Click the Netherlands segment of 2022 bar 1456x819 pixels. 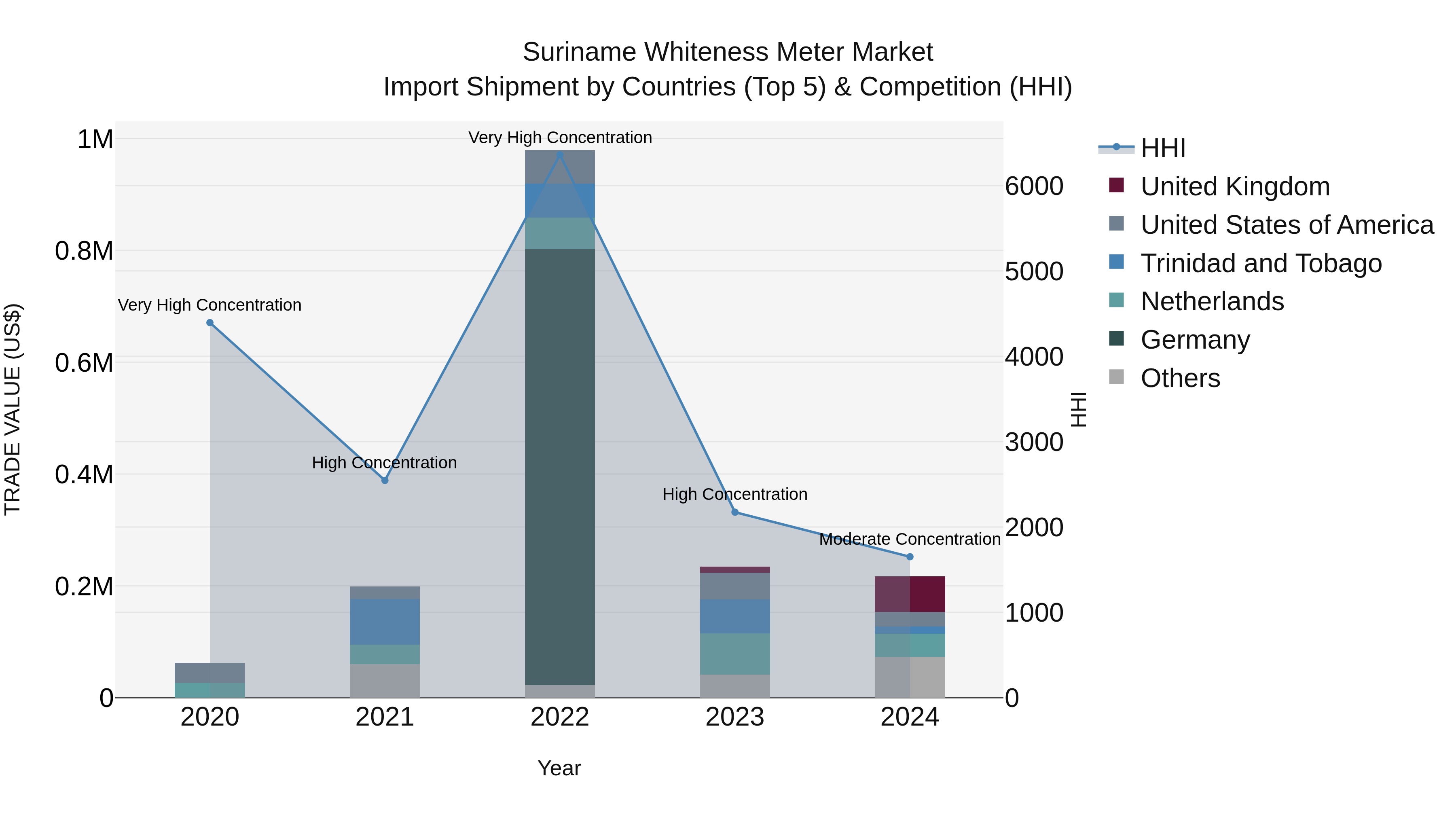[560, 233]
